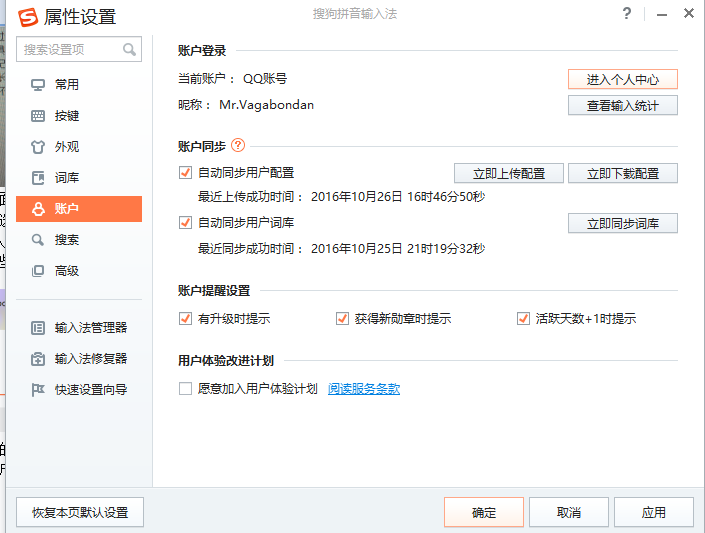Click the 搜狗拼音输入法 title text
Viewport: 705px width, 533px height.
pos(355,14)
